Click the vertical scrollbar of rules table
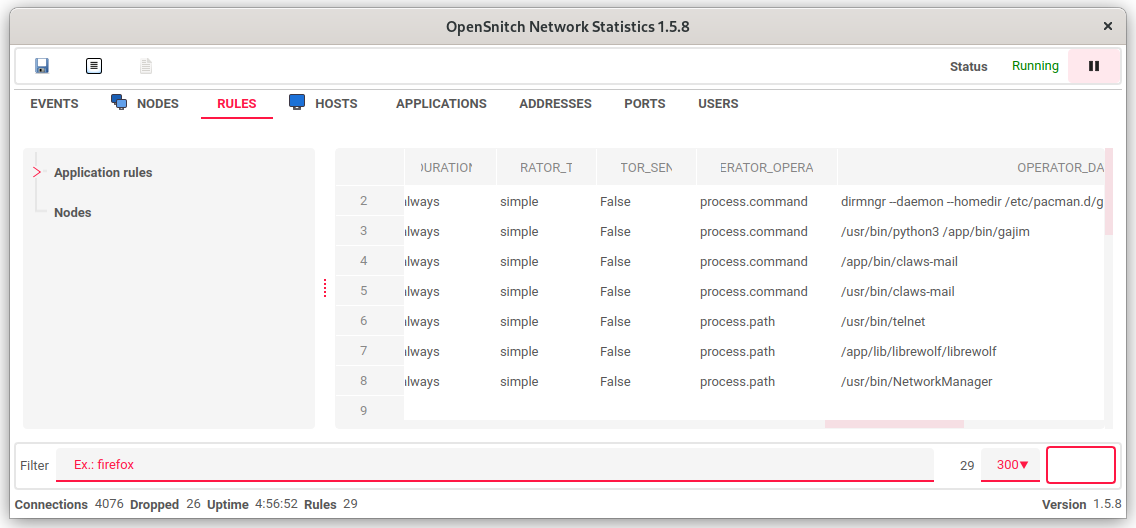 [x=1108, y=191]
